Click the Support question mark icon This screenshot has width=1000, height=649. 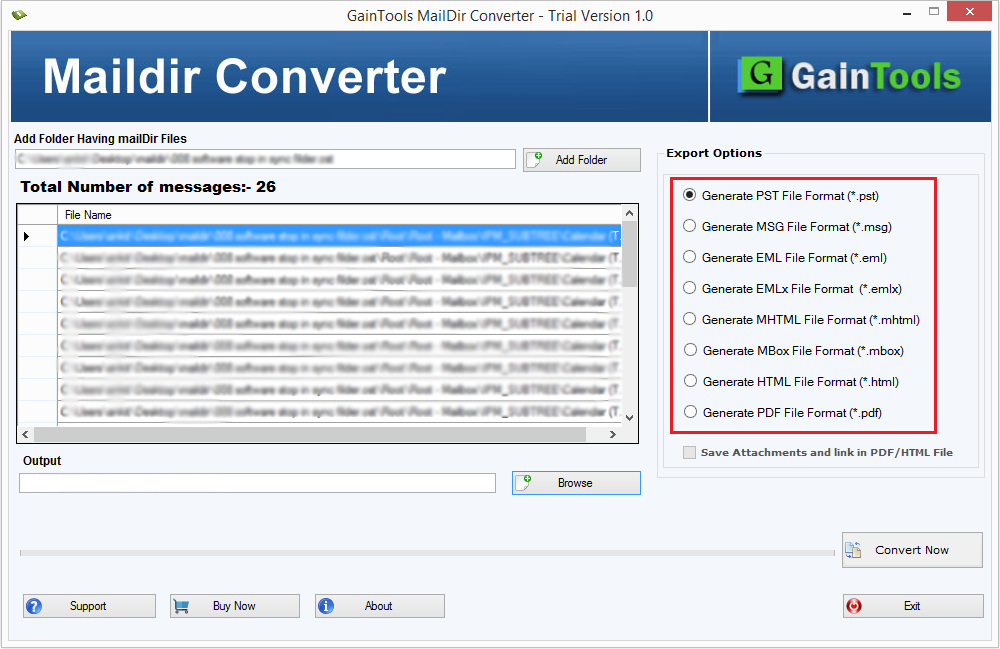coord(34,606)
